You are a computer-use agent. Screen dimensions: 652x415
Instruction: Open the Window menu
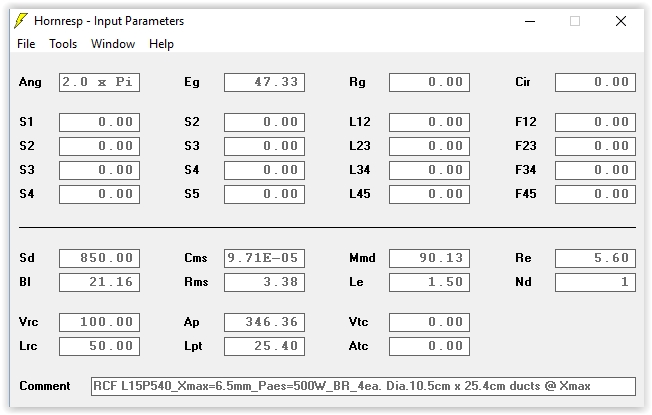(113, 44)
